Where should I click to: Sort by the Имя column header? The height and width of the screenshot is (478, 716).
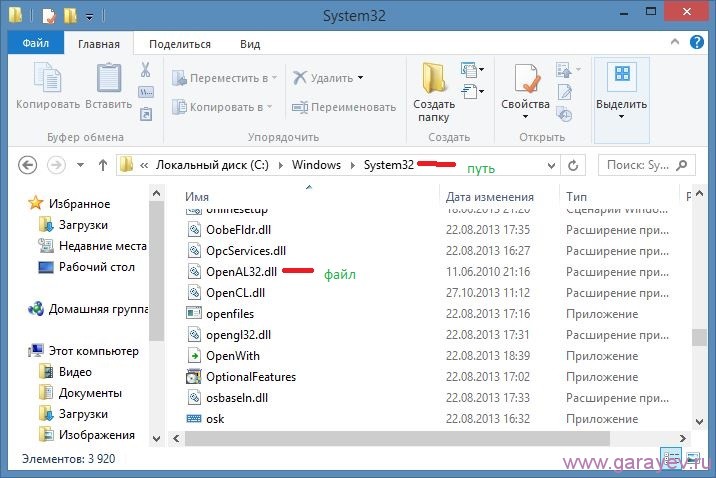(x=197, y=196)
